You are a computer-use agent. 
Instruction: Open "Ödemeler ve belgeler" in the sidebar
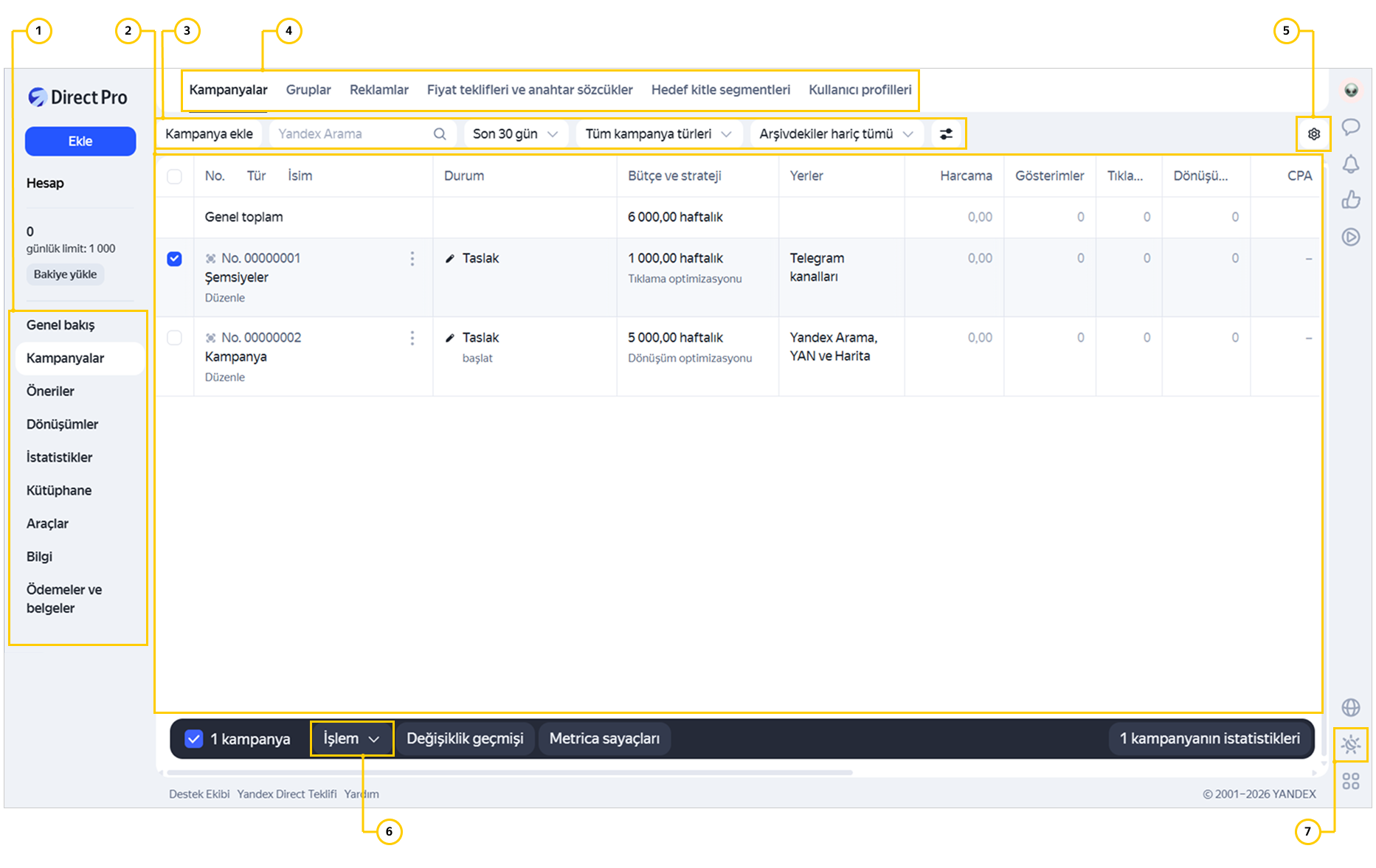(64, 599)
